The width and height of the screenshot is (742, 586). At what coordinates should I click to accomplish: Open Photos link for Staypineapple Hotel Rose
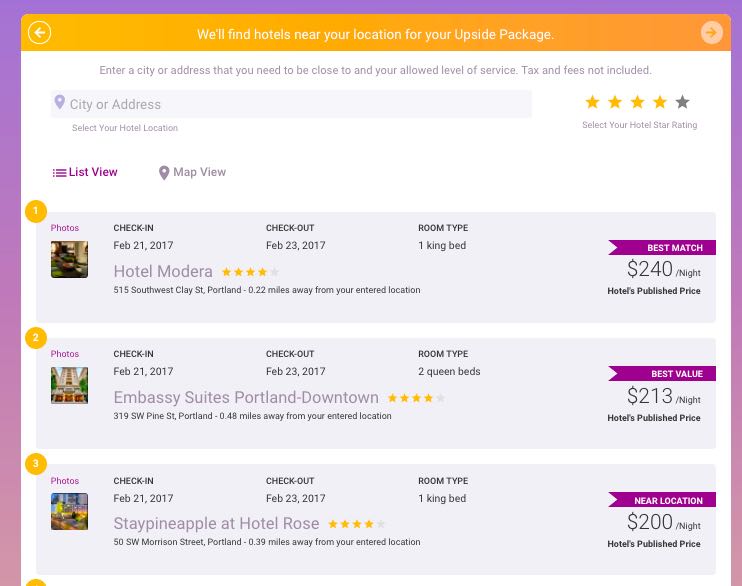tap(65, 480)
